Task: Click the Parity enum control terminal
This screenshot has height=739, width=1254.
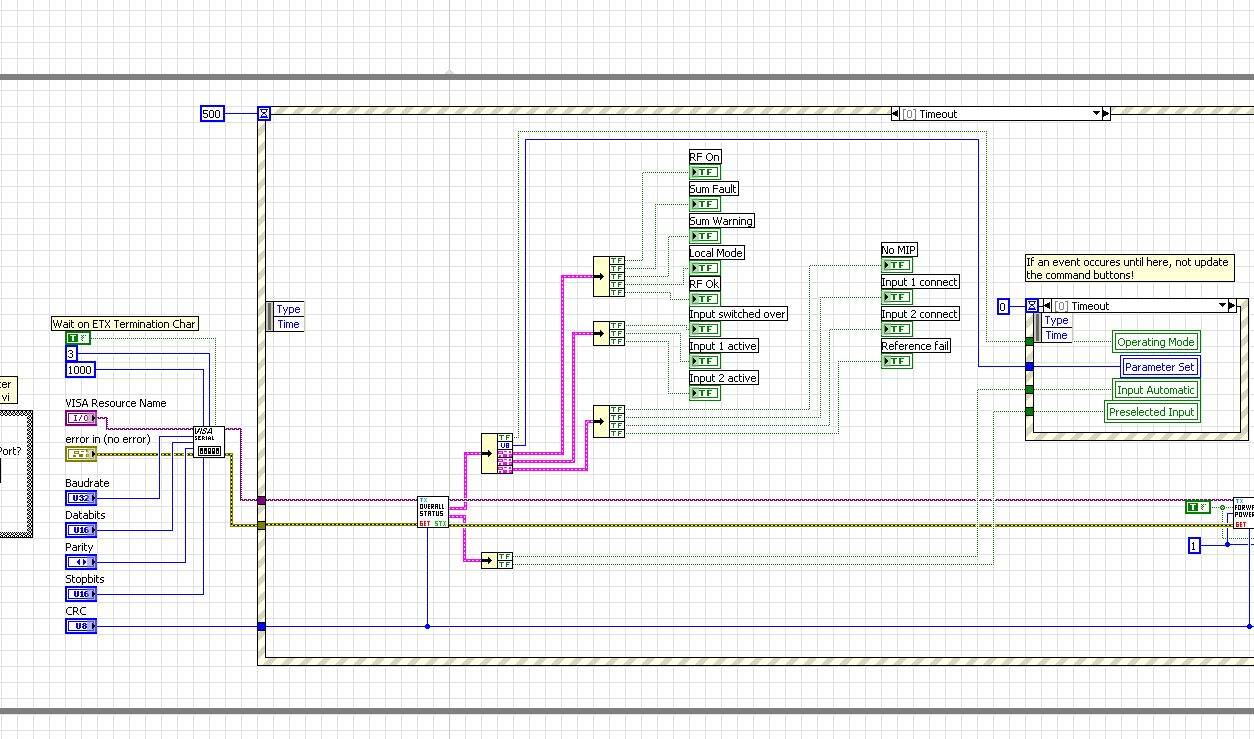Action: 81,562
